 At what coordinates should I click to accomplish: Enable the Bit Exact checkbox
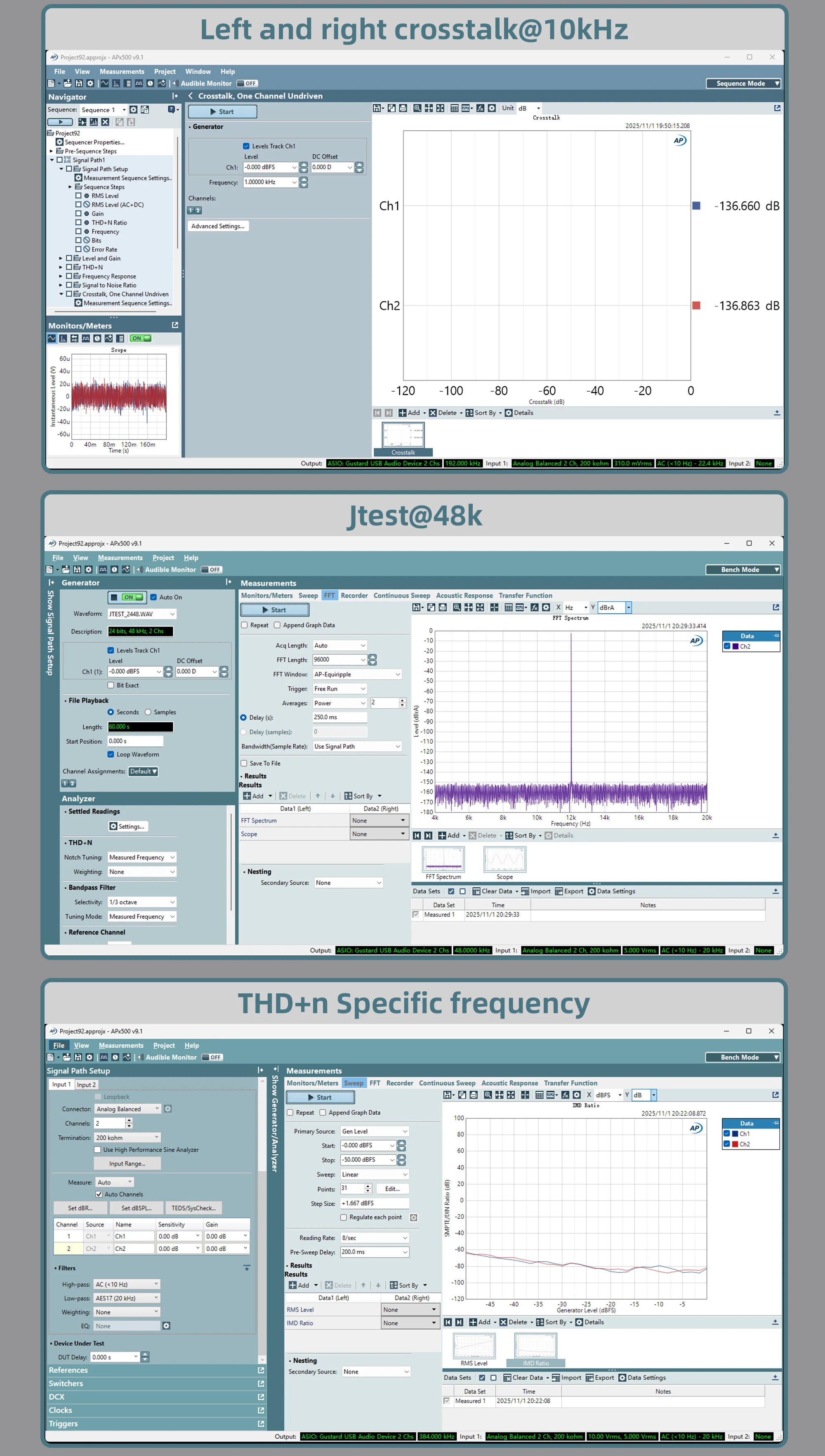click(111, 685)
